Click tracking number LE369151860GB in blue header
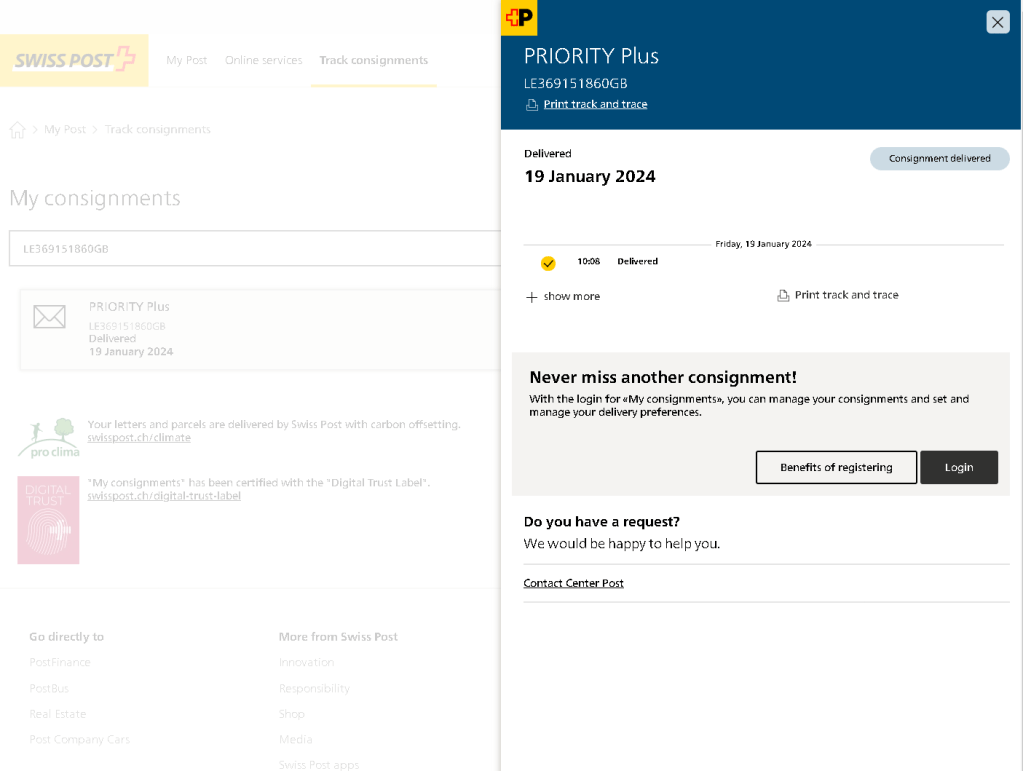 [x=575, y=83]
